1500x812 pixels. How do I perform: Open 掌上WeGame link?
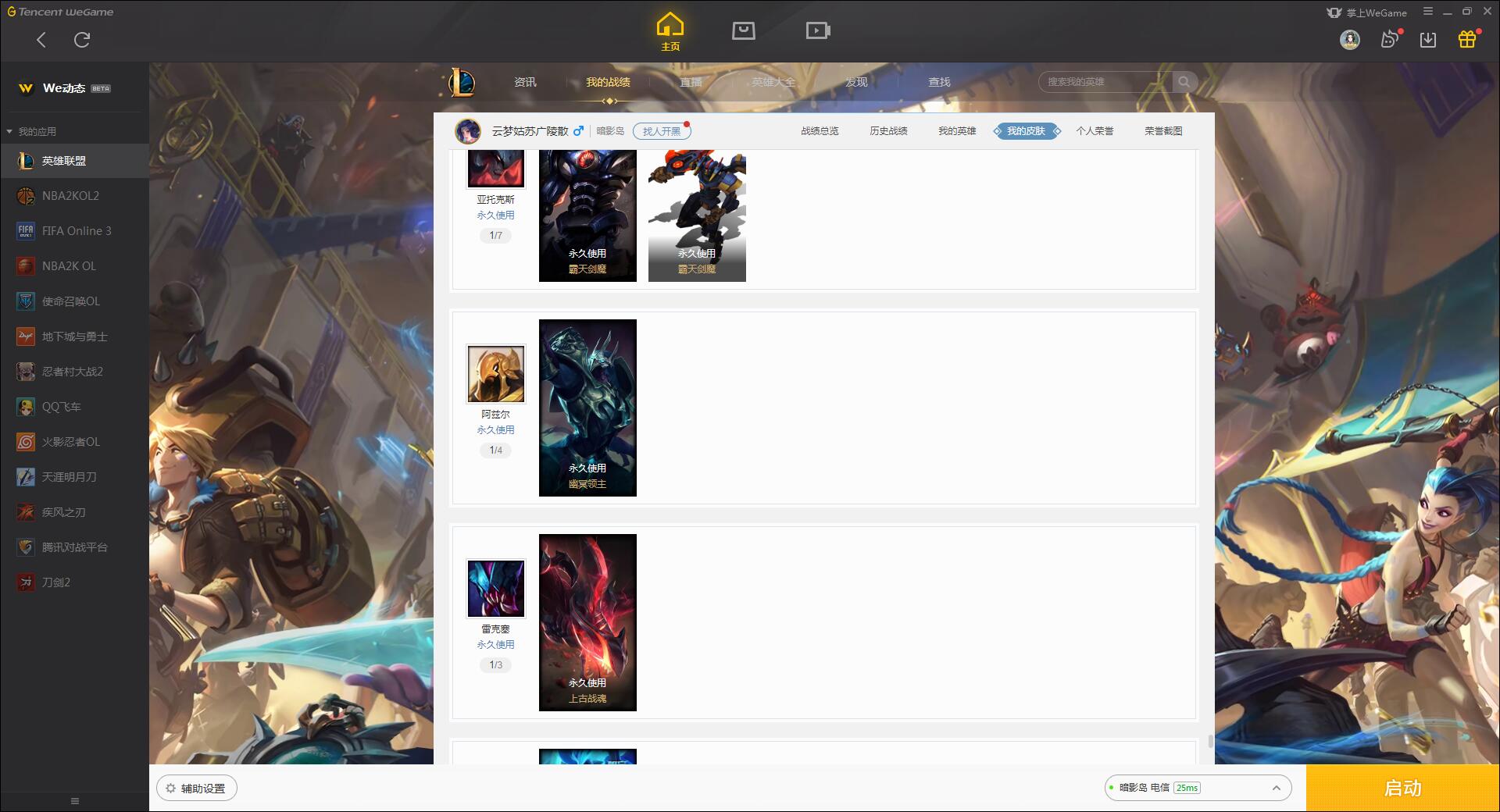coord(1366,12)
